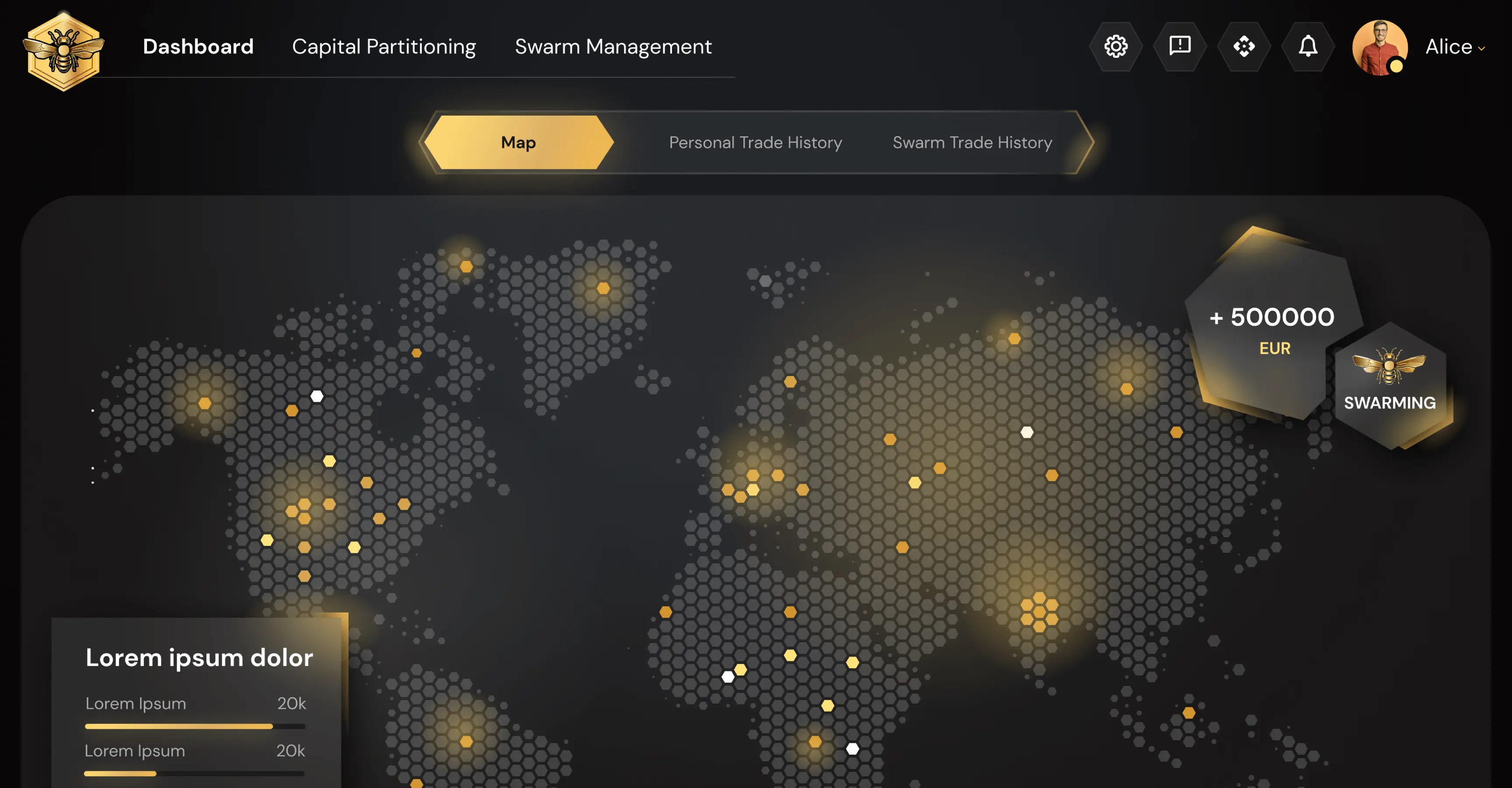
Task: Click the golden bee logo
Action: coord(63,51)
